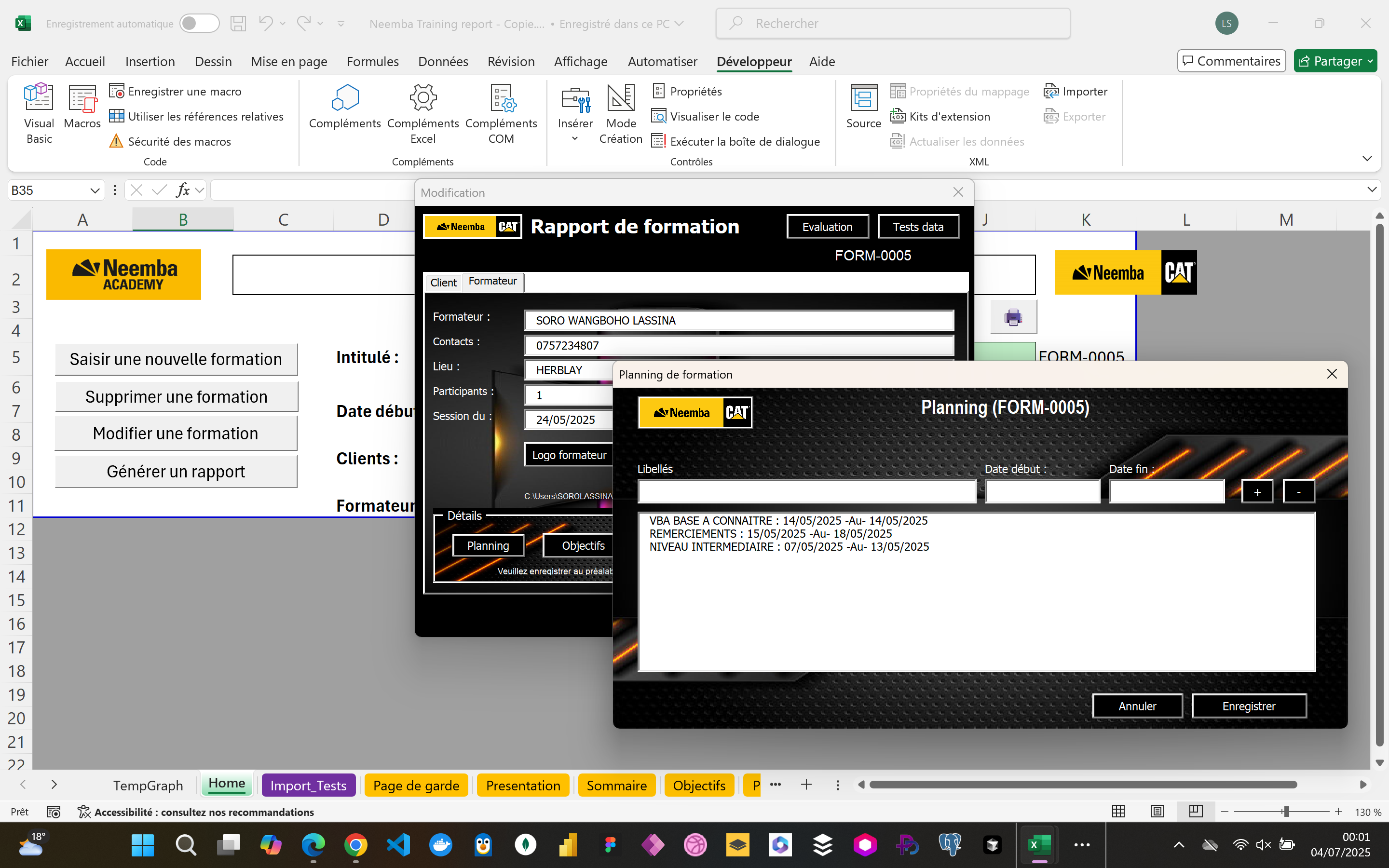Click the plus button to add planning
Image resolution: width=1389 pixels, height=868 pixels.
(1257, 491)
